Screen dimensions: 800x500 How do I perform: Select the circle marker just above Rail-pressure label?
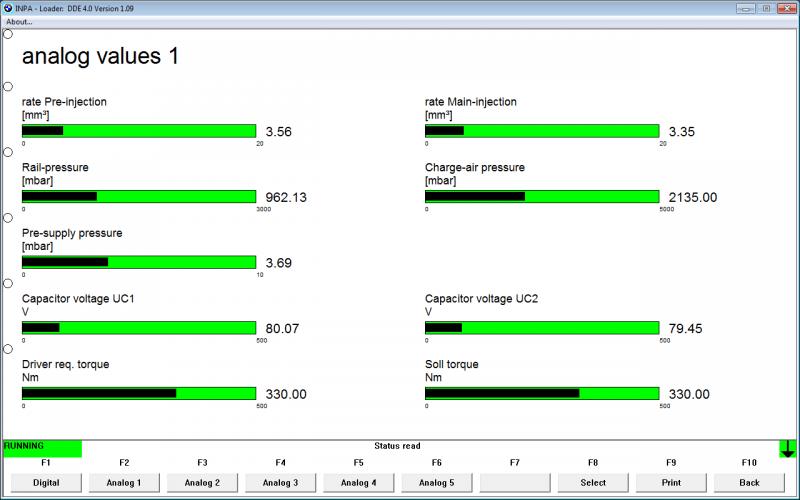tap(8, 152)
